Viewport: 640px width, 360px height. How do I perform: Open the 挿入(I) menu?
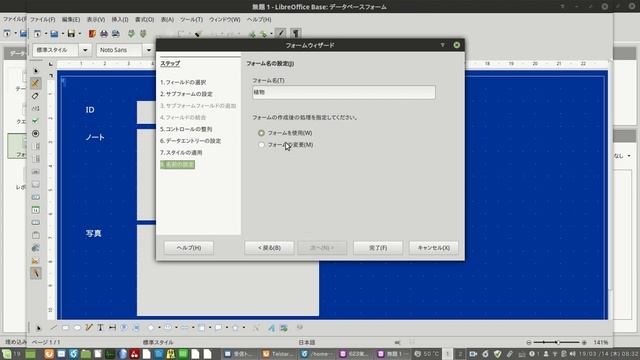120,20
